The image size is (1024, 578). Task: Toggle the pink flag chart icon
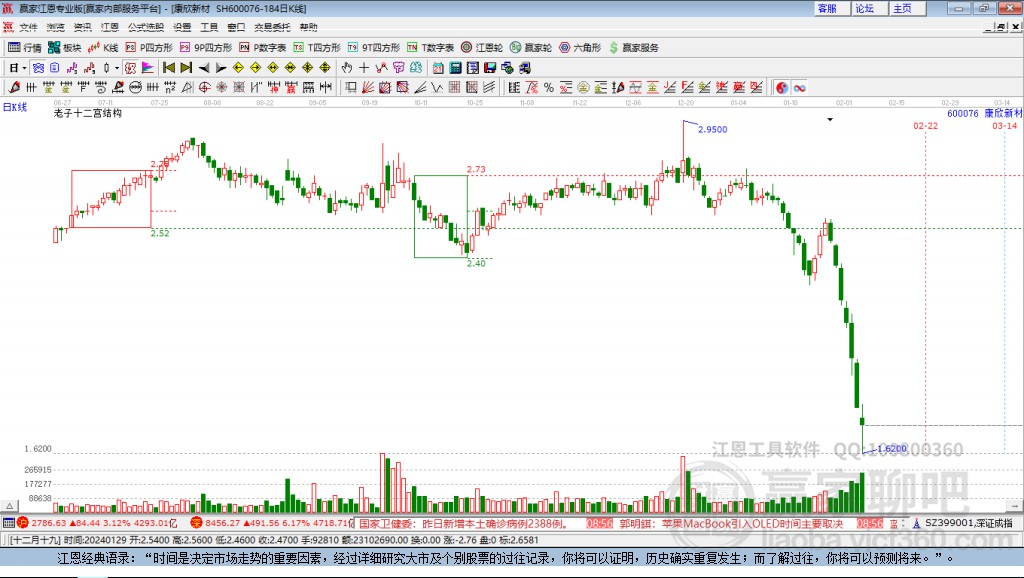coord(148,68)
